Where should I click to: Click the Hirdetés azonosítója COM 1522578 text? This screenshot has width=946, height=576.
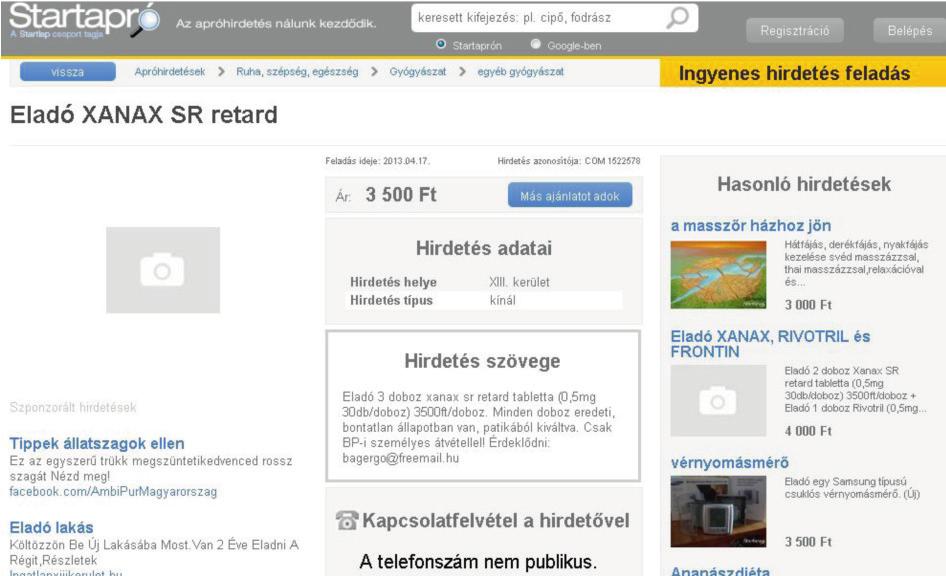coord(568,161)
